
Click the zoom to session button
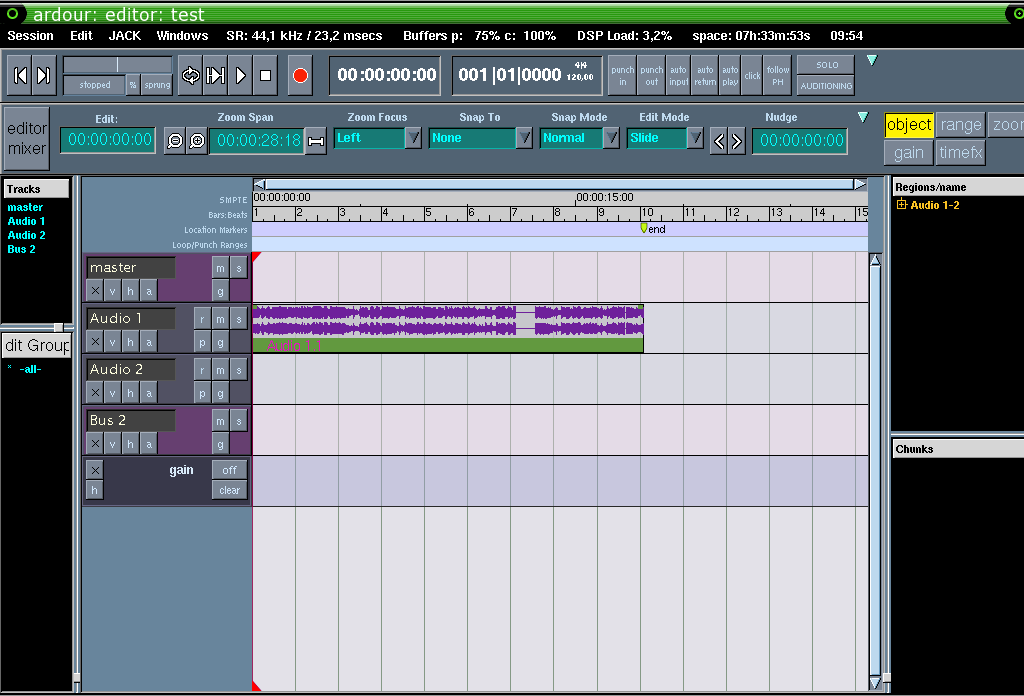(316, 141)
